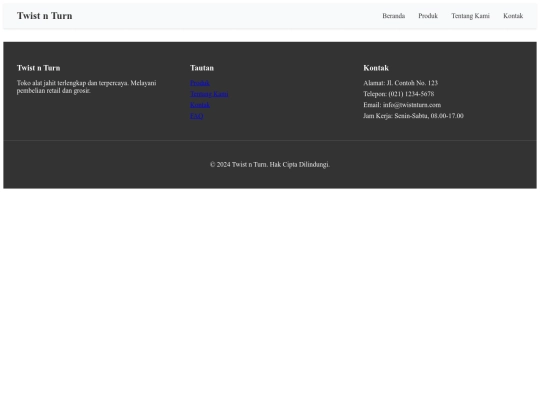The height and width of the screenshot is (405, 540).
Task: Open Tentang Kami in the top navigation
Action: (470, 16)
